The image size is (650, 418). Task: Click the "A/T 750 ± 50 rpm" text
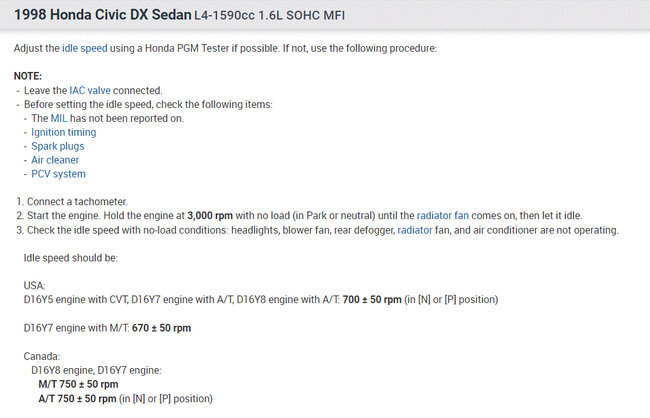pos(78,398)
